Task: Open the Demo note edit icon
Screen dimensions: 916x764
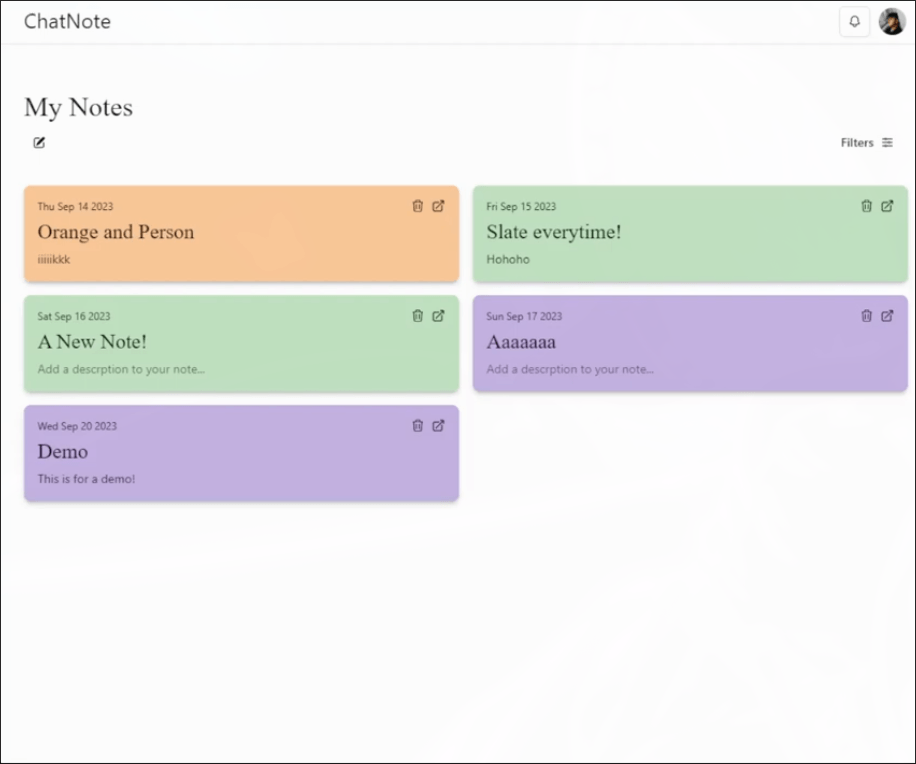Action: (438, 426)
